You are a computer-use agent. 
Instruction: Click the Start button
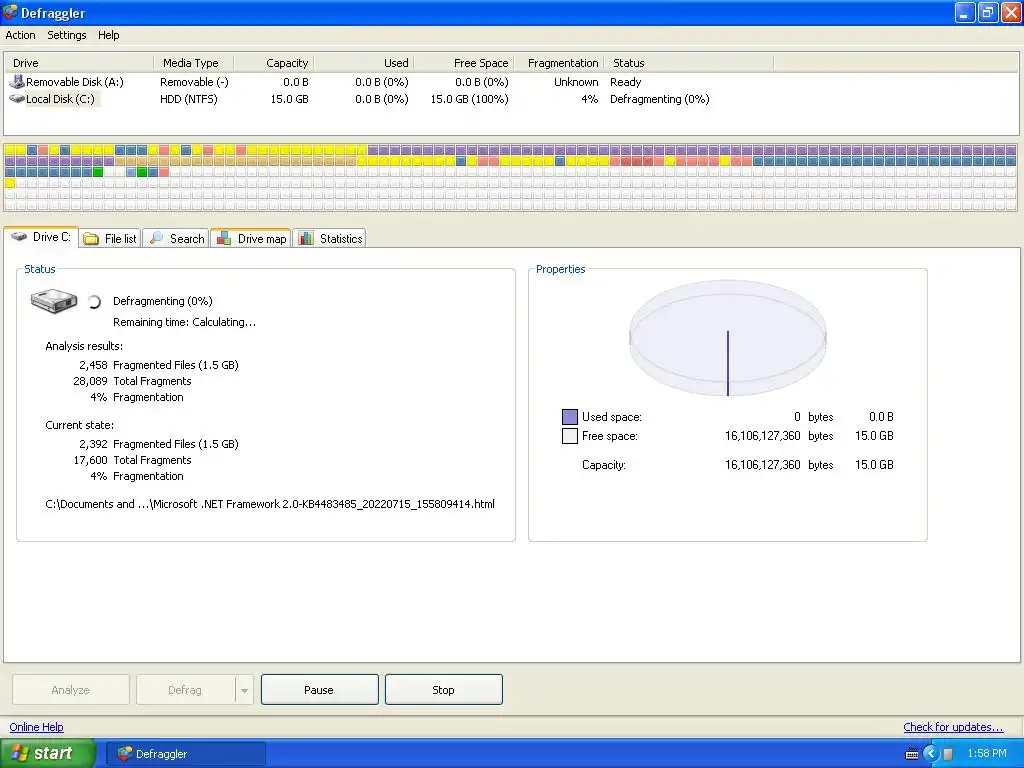pos(48,753)
